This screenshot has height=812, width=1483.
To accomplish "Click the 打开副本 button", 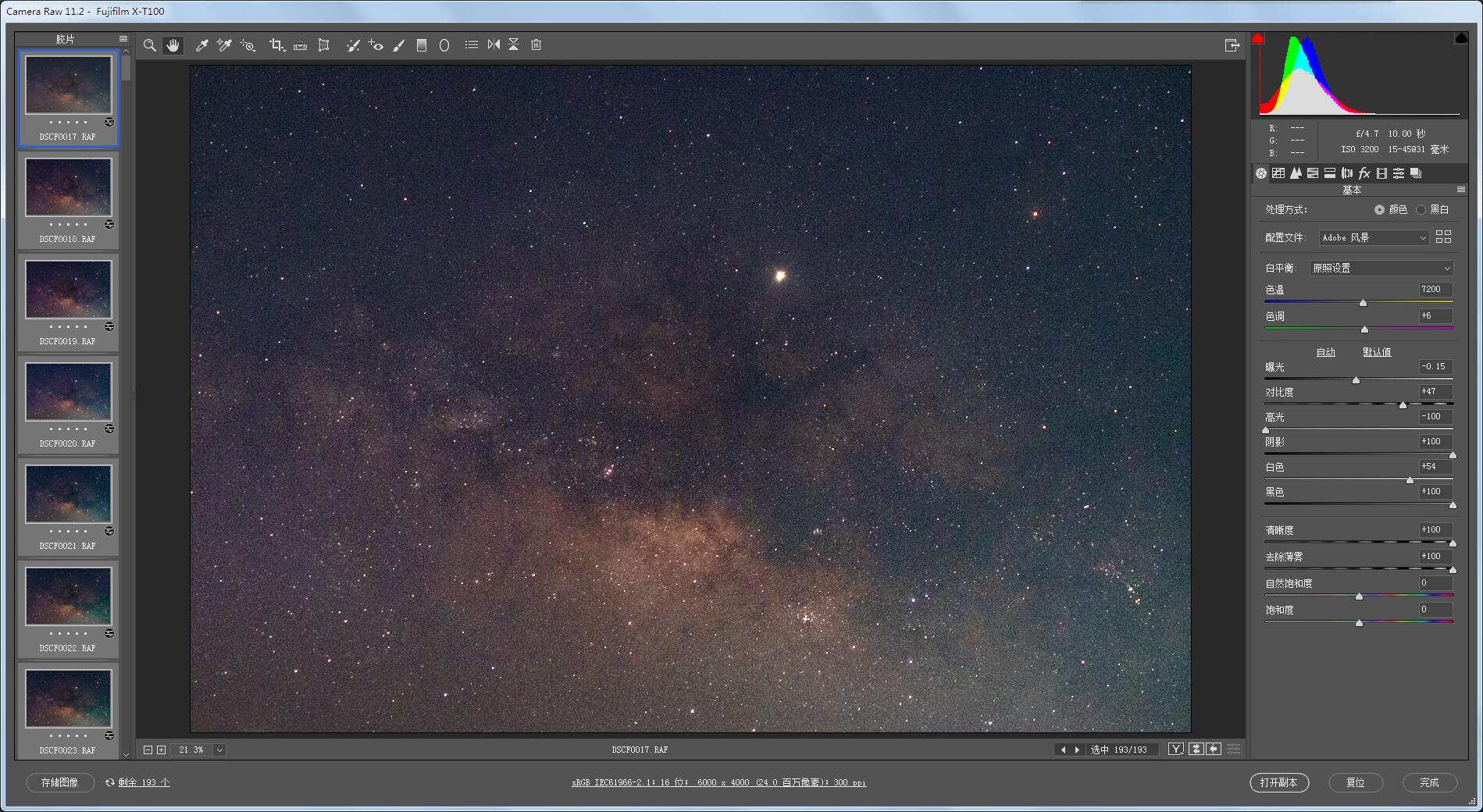I will 1279,782.
